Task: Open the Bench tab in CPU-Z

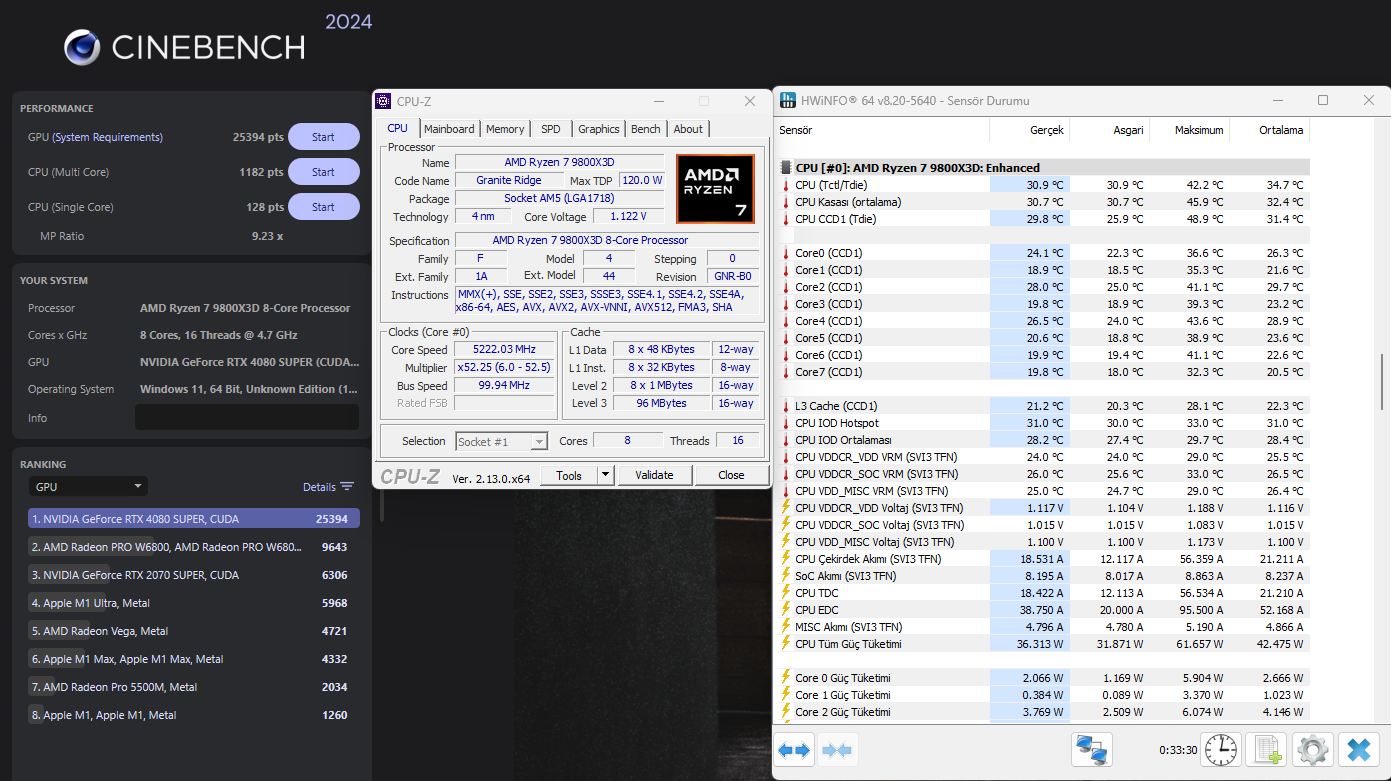Action: coord(645,129)
